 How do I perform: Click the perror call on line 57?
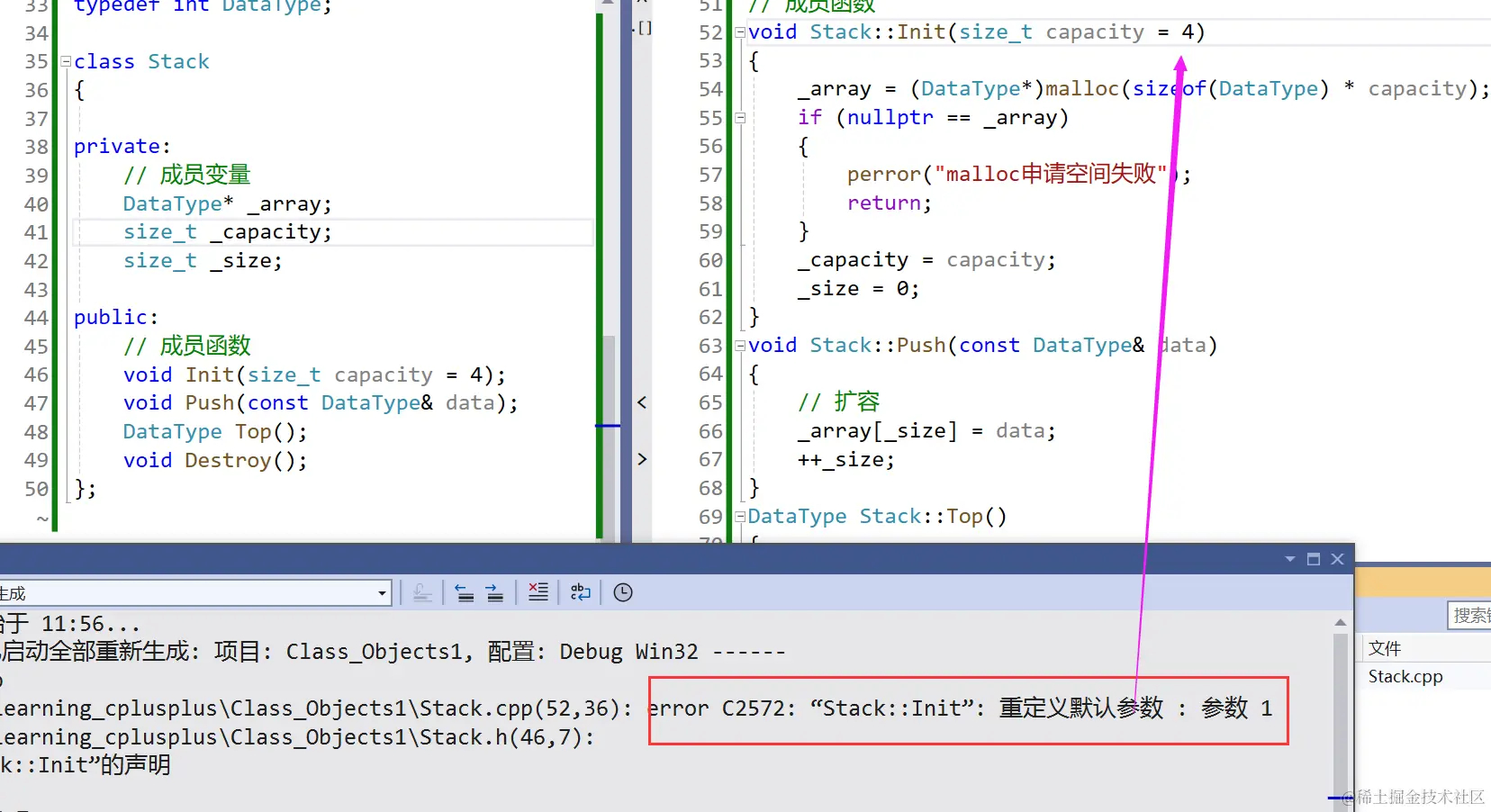[x=1019, y=174]
